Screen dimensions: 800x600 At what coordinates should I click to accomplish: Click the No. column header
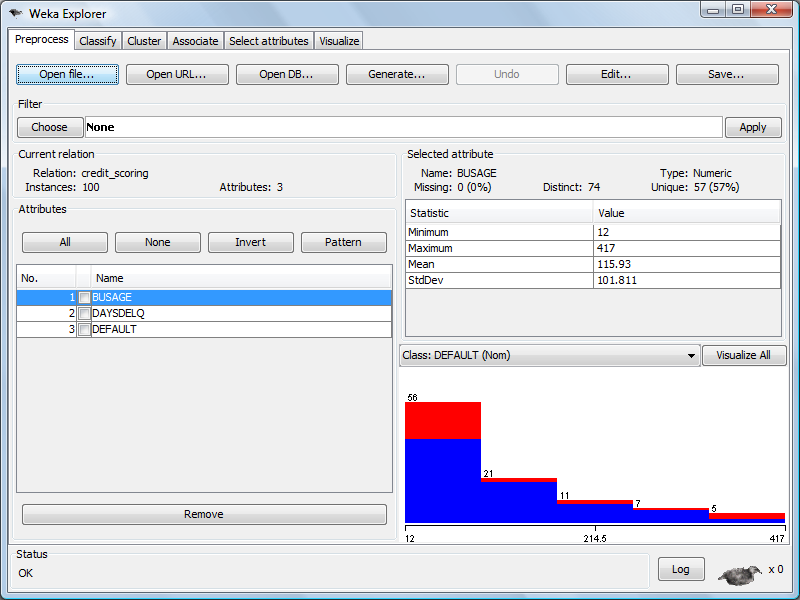click(x=46, y=278)
